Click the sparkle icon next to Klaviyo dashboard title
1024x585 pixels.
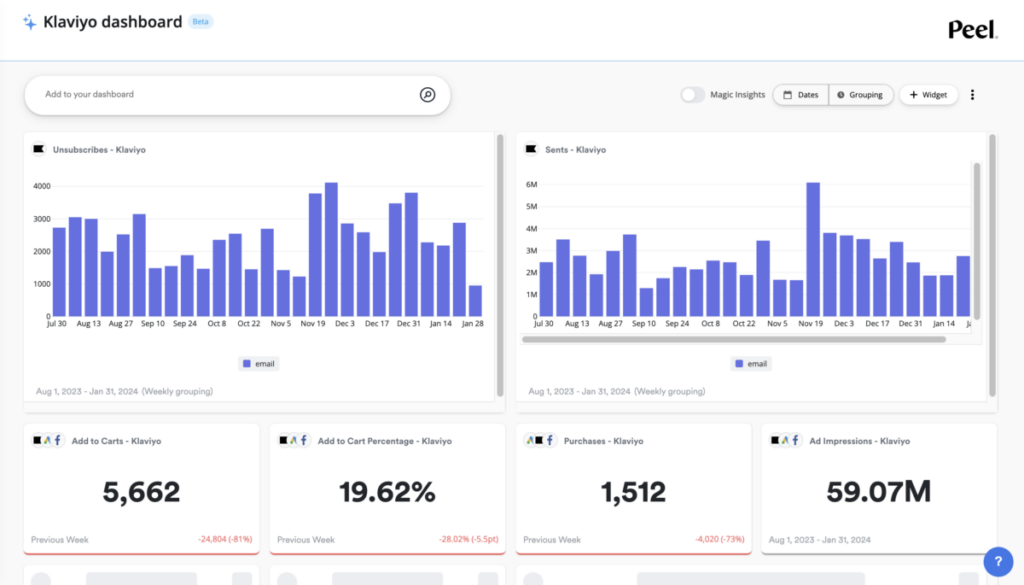[x=28, y=21]
